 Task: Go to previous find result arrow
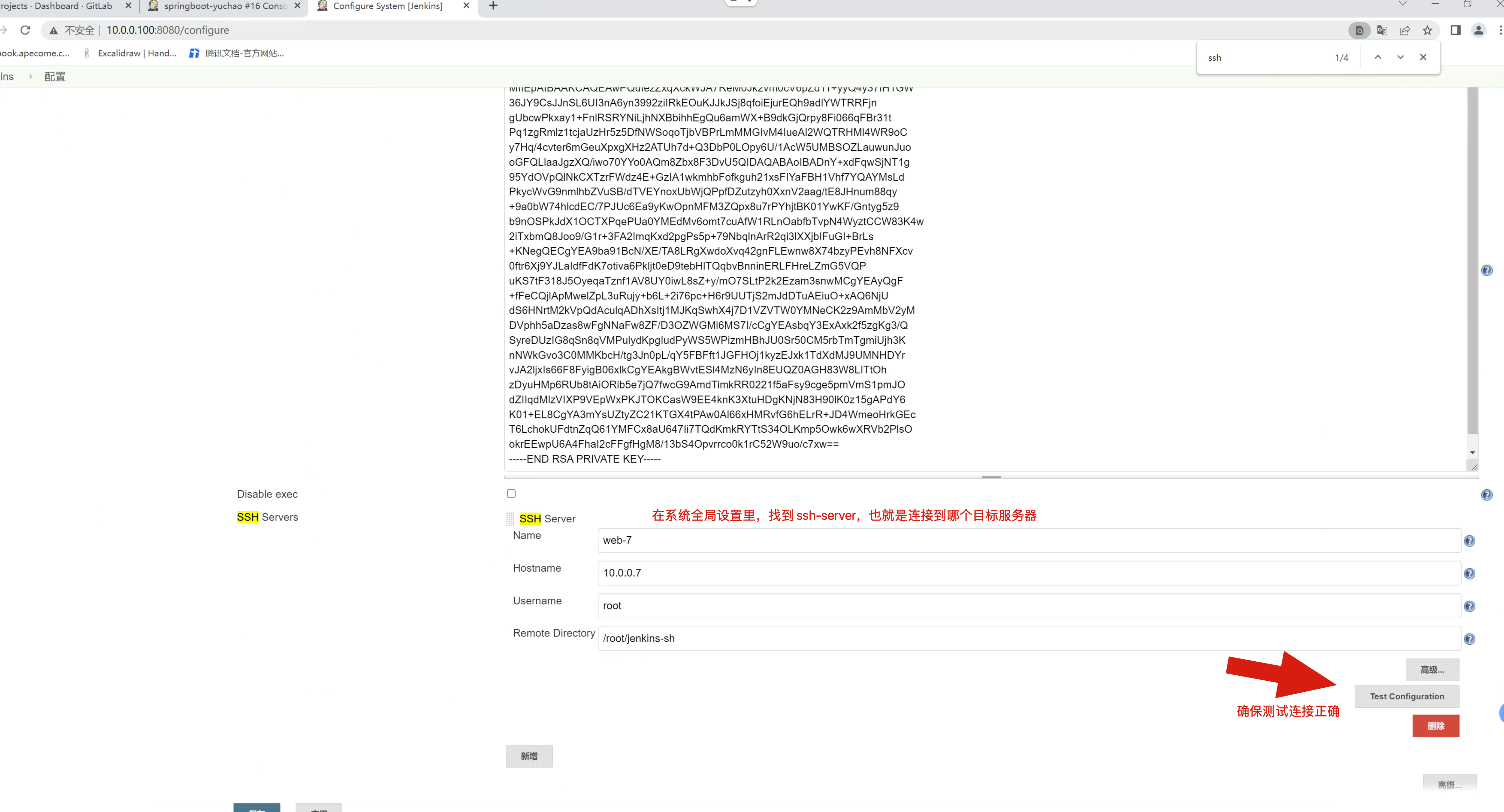click(1377, 57)
